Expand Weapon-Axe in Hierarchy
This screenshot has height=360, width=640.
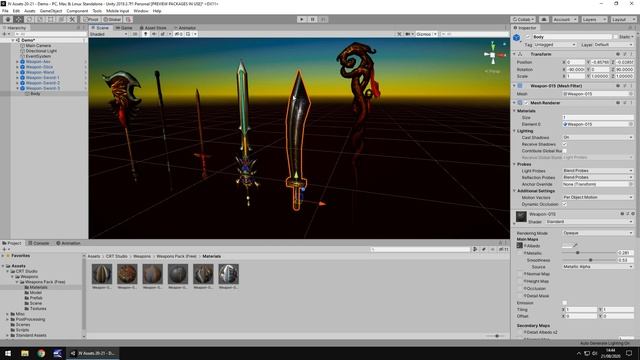18,62
